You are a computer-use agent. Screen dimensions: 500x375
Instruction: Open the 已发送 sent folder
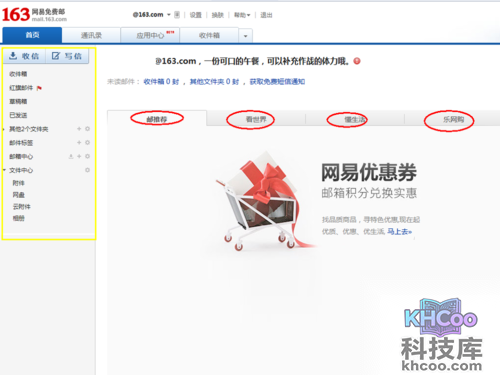pyautogui.click(x=18, y=115)
